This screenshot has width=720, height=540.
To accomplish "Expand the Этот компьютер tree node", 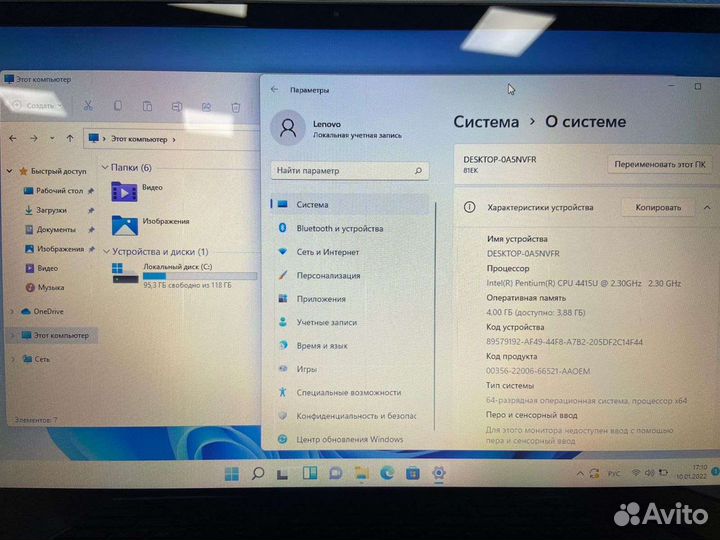I will [x=12, y=335].
